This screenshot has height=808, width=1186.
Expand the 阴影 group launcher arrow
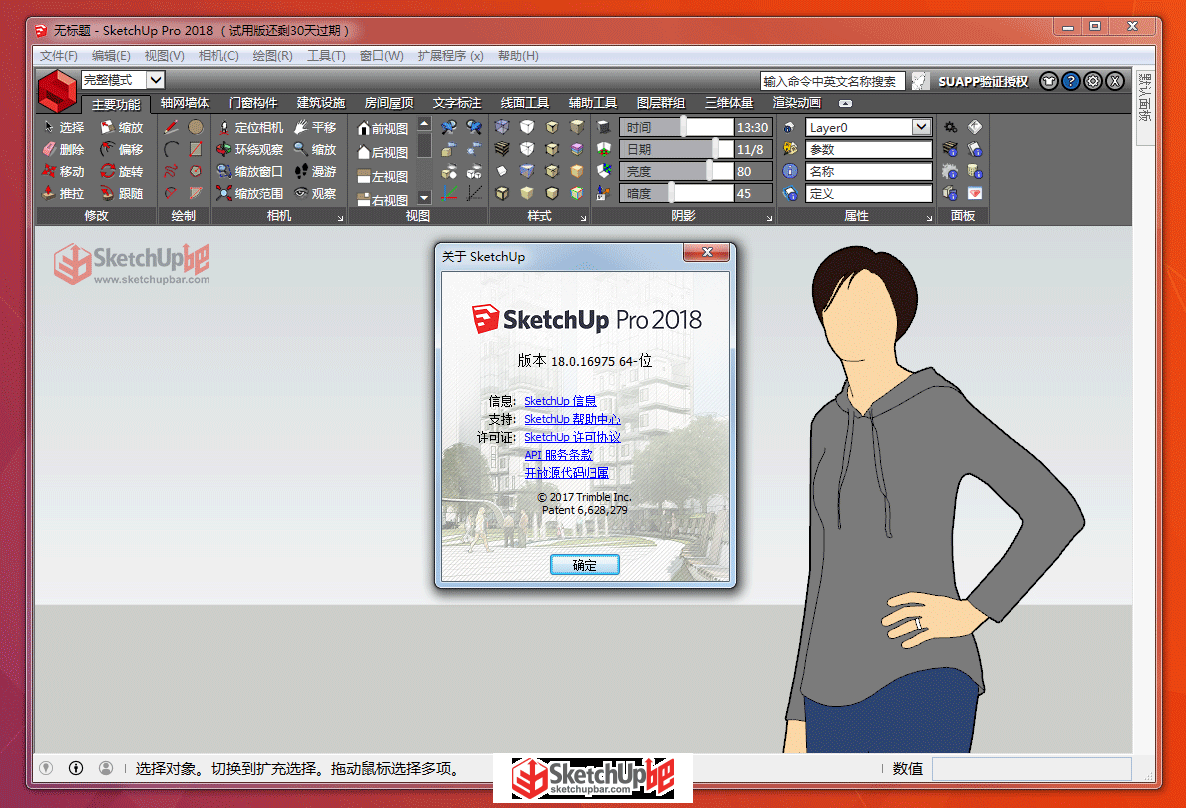coord(769,218)
